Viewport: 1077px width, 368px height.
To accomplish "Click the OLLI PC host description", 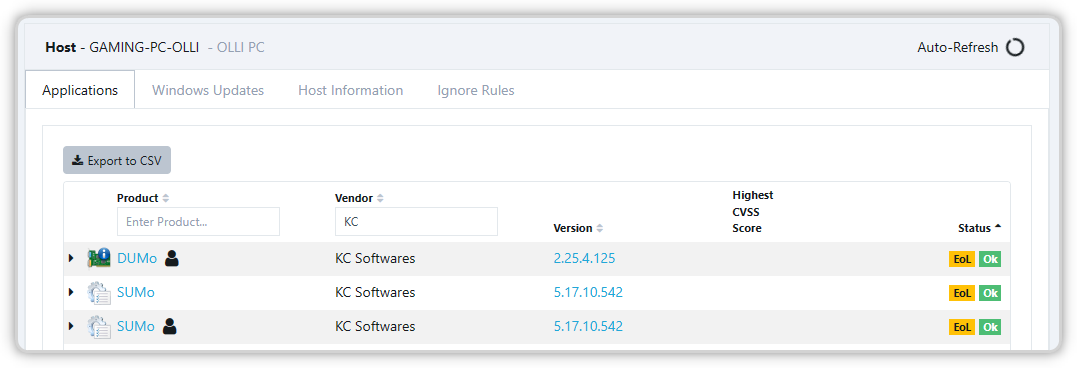I will pos(240,47).
